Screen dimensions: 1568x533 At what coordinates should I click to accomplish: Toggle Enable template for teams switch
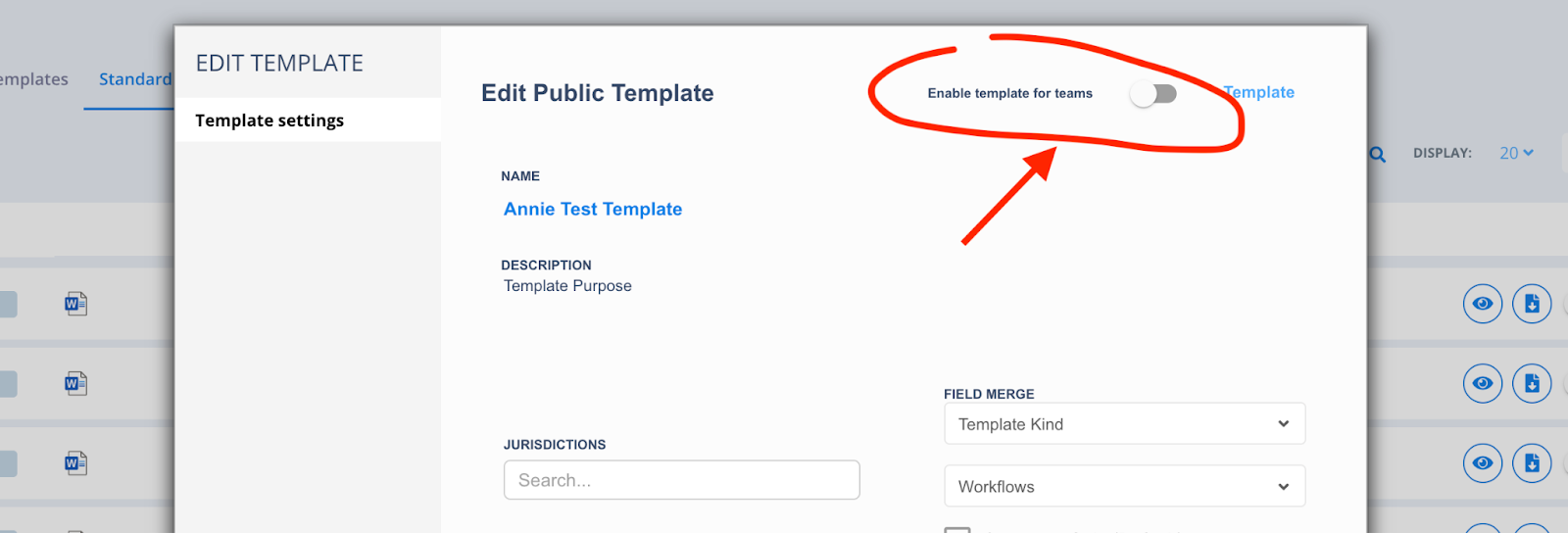1152,94
